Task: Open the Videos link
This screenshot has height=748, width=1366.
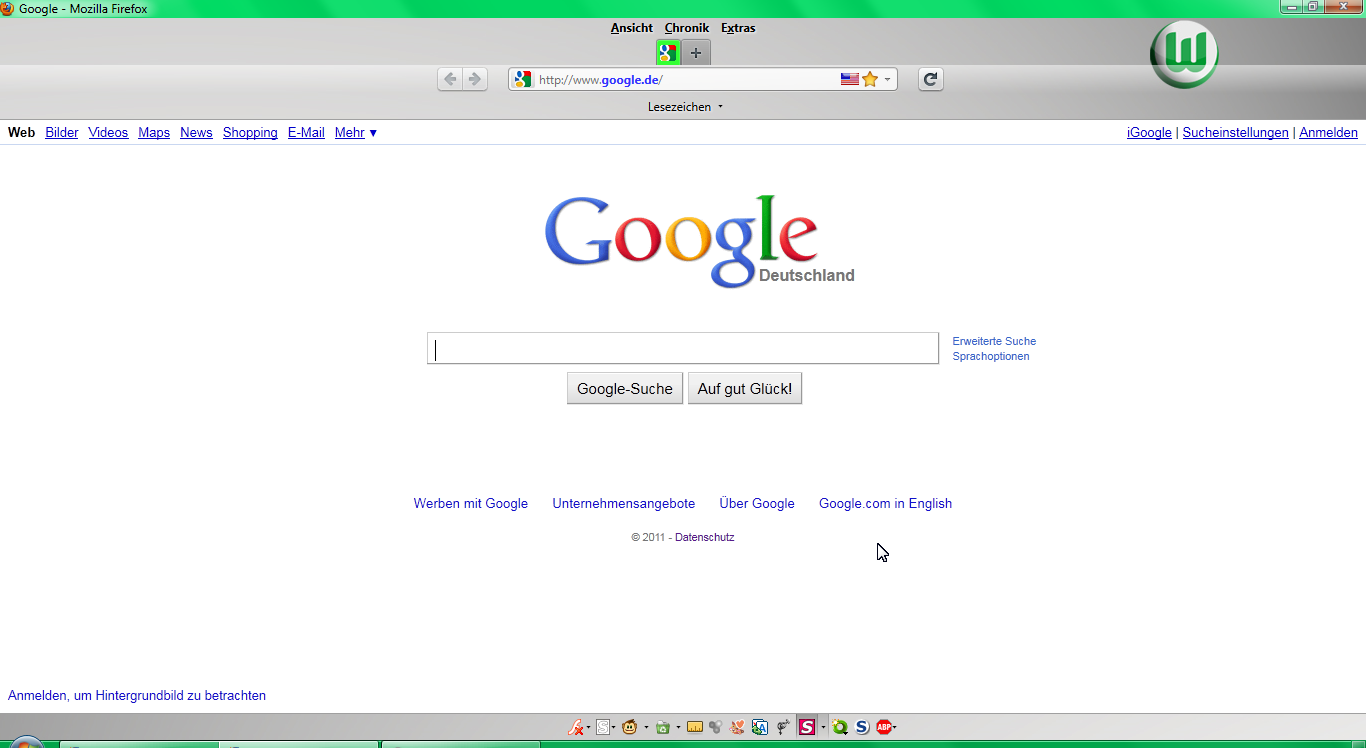Action: click(108, 133)
